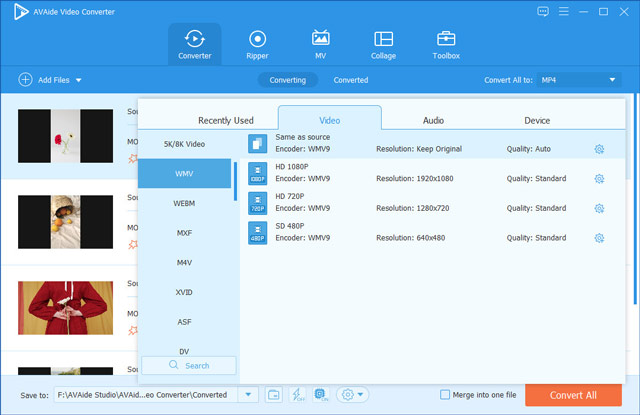Click 'Quality: Auto' text
This screenshot has width=640, height=415.
pyautogui.click(x=529, y=149)
